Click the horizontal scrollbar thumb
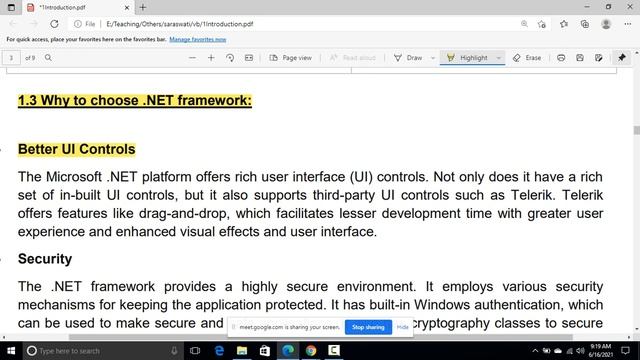This screenshot has height=360, width=640. (x=320, y=337)
